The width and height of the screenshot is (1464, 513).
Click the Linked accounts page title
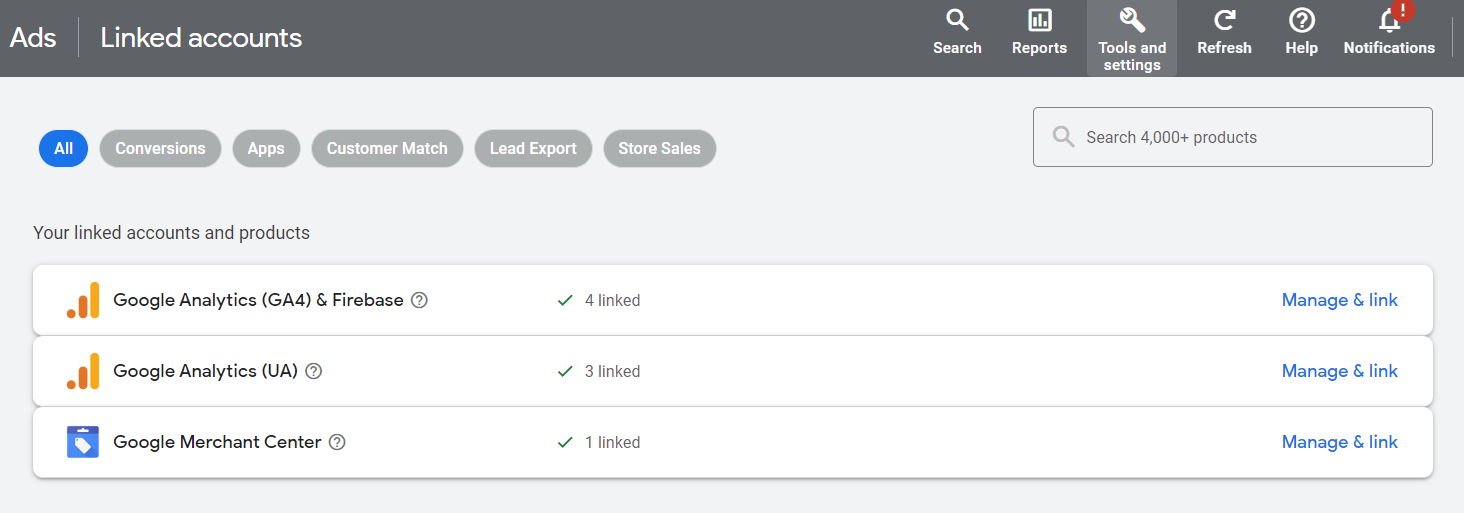point(201,38)
